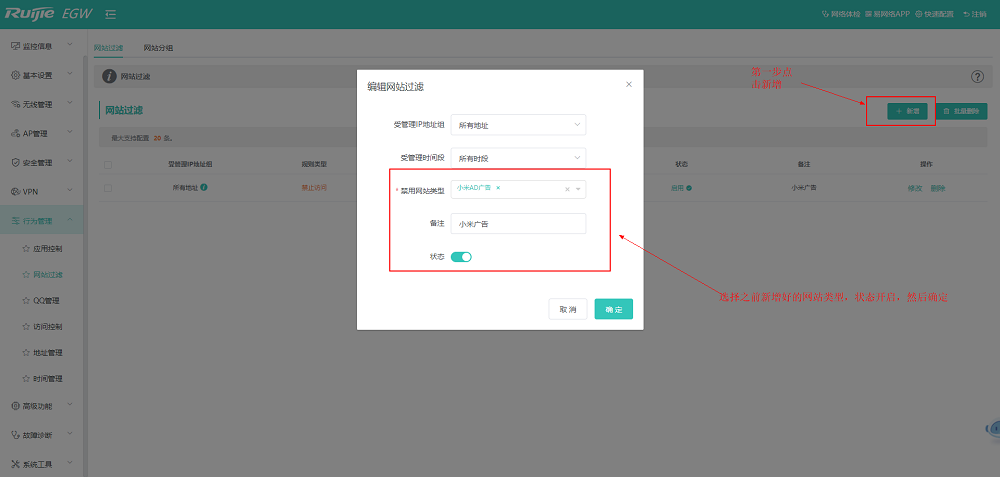Click the sidebar collapse icon beside EGW logo
1000x477 pixels.
[110, 13]
